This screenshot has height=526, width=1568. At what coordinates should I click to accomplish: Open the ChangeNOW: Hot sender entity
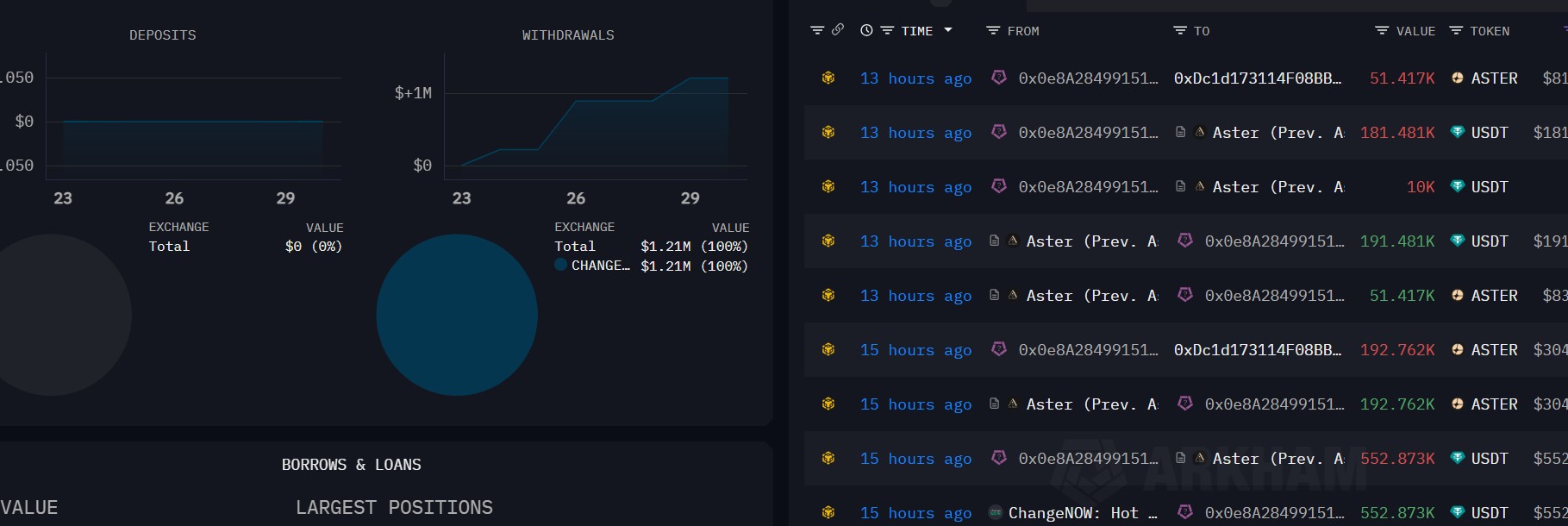click(1083, 513)
